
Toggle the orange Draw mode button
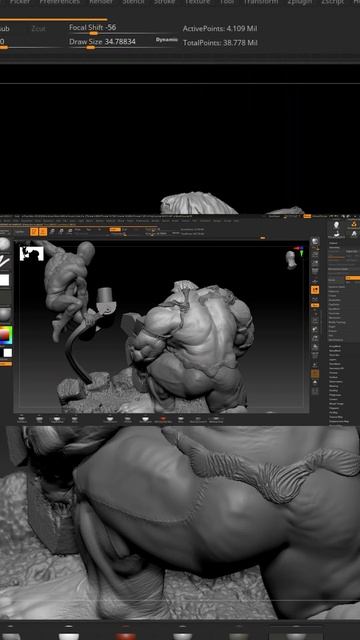[x=43, y=231]
